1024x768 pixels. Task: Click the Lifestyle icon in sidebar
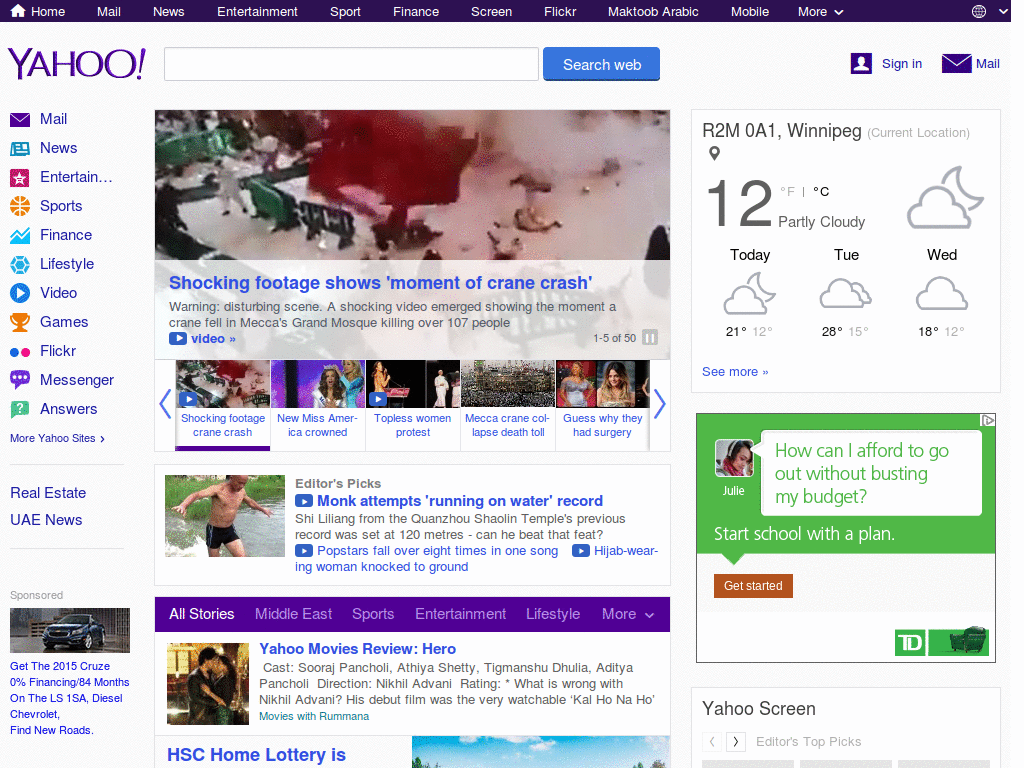coord(20,264)
